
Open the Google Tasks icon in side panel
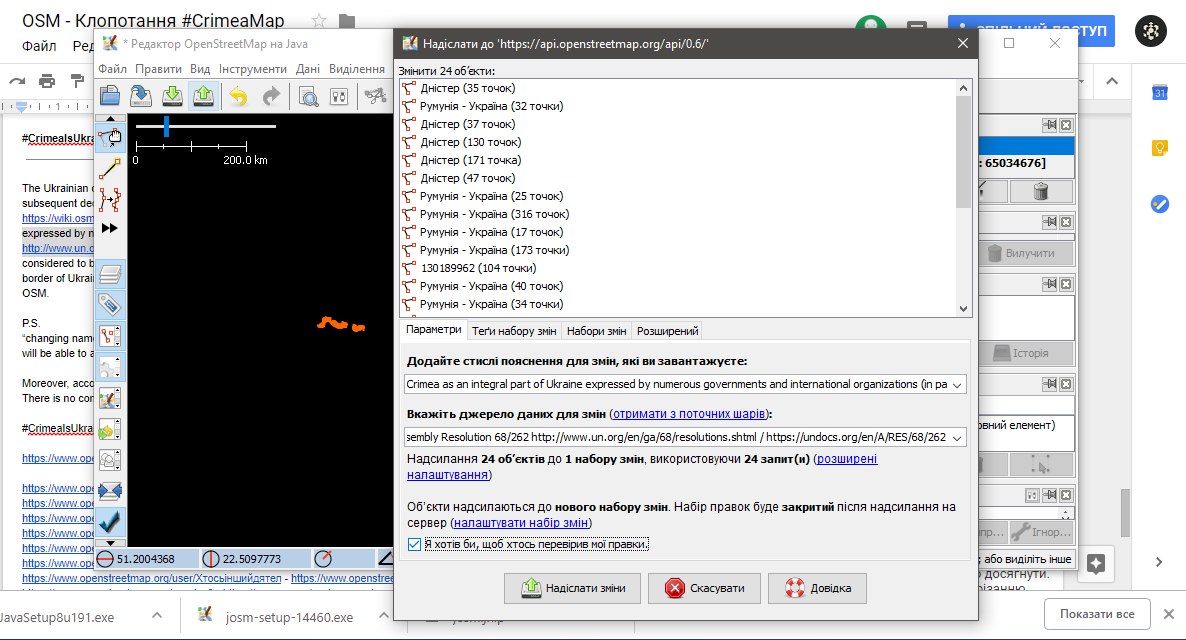1160,204
